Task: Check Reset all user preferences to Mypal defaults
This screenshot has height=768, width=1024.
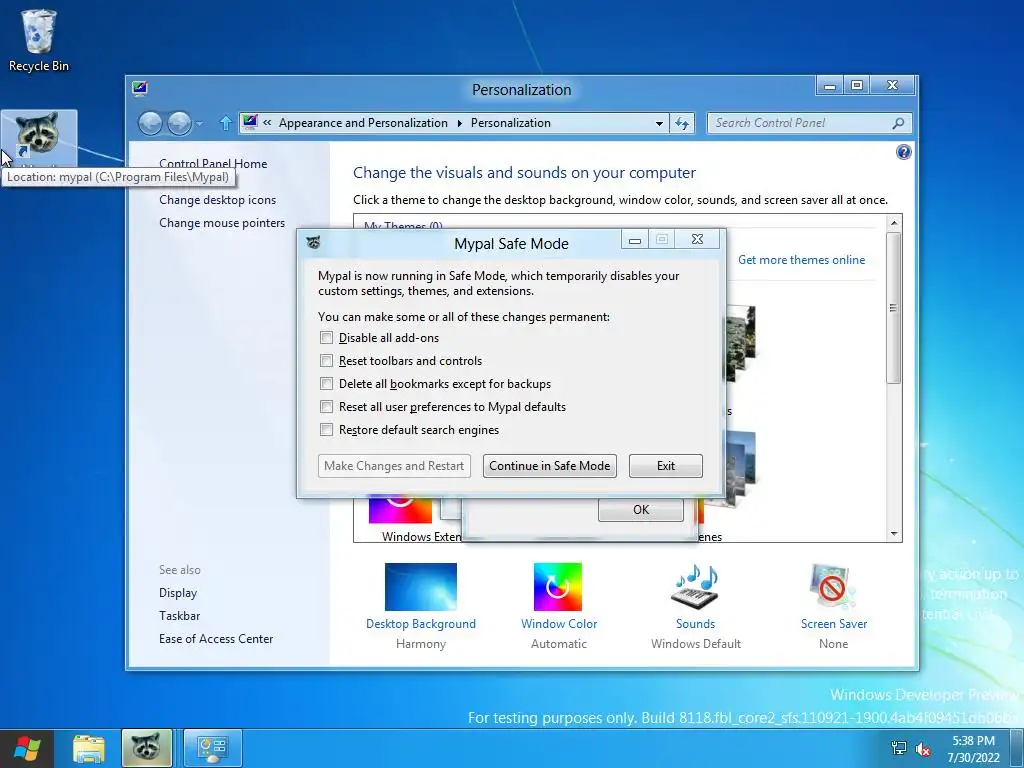Action: 326,407
